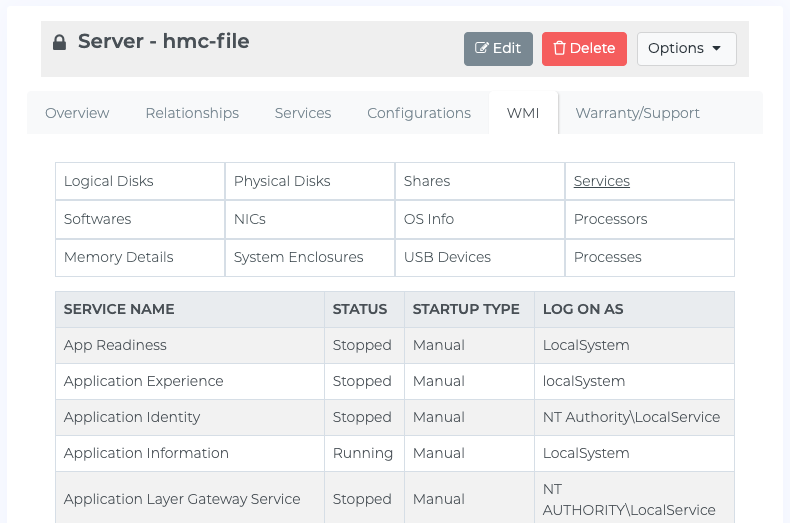The image size is (798, 523).
Task: Expand the Options dropdown caret
Action: click(717, 48)
